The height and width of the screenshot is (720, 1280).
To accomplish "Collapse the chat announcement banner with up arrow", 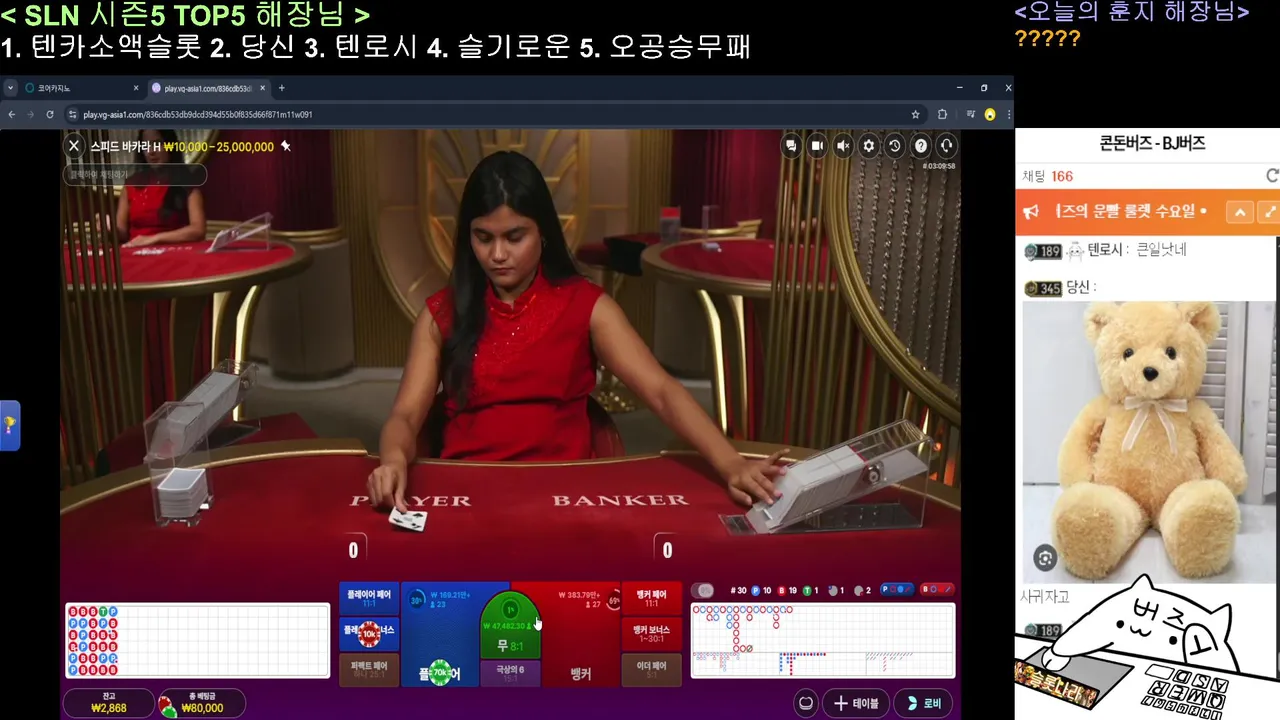I will [x=1240, y=212].
